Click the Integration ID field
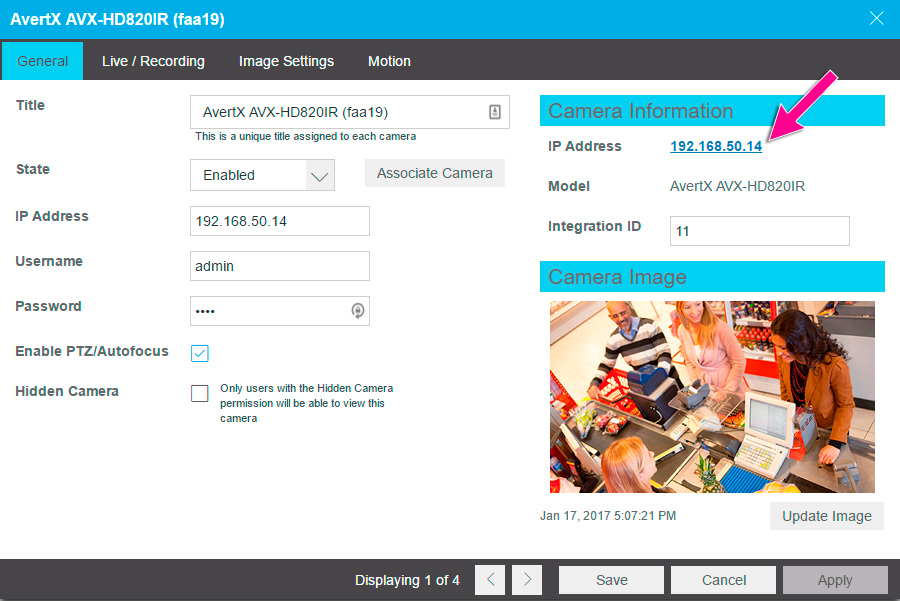 coord(759,231)
